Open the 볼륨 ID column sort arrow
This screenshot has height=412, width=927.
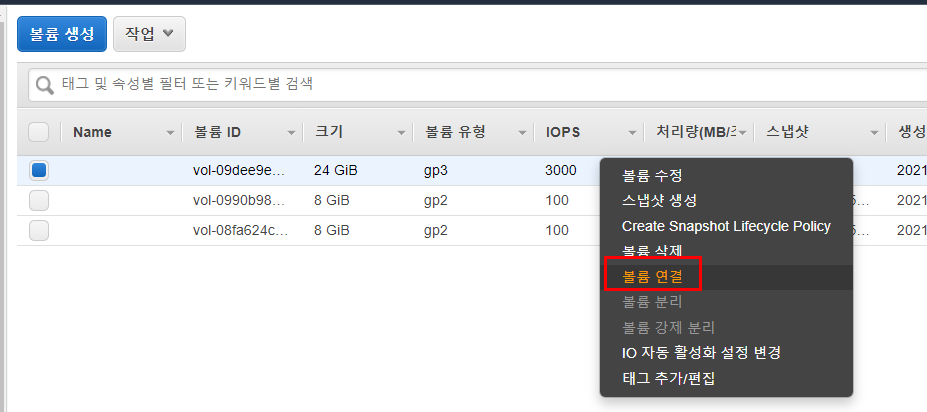pyautogui.click(x=291, y=133)
